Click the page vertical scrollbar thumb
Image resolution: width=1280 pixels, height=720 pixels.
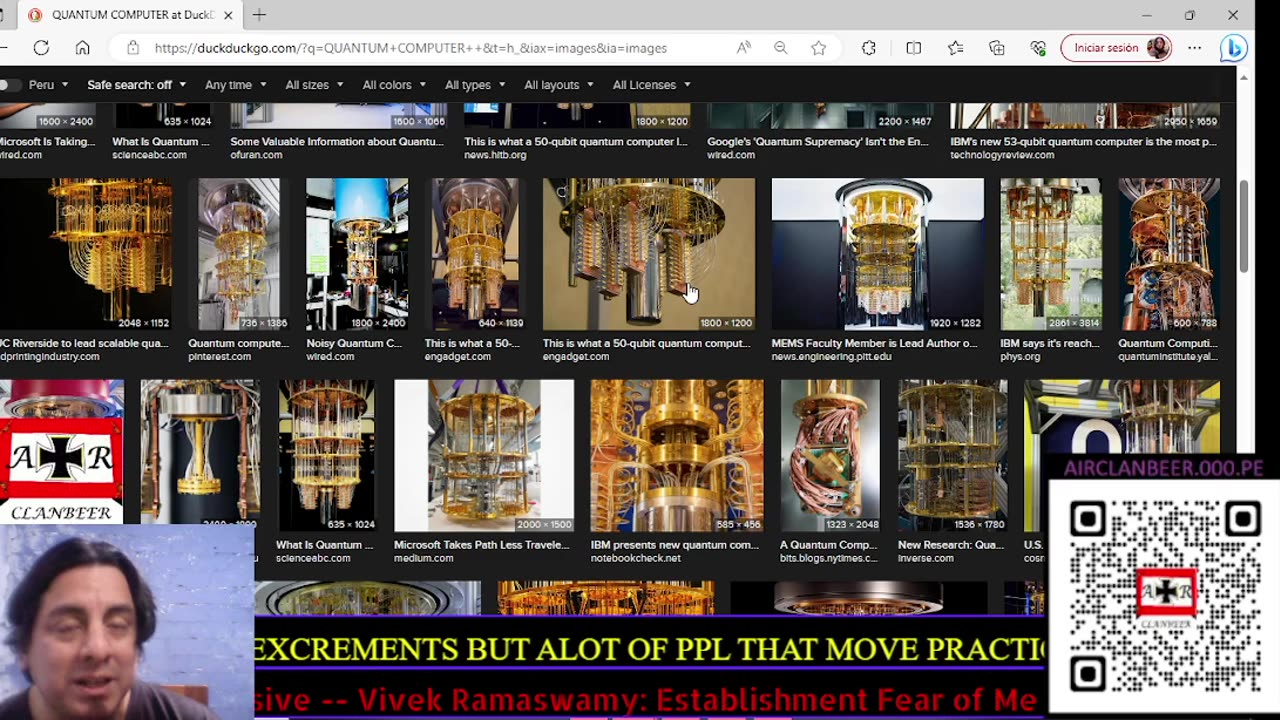click(x=1243, y=227)
